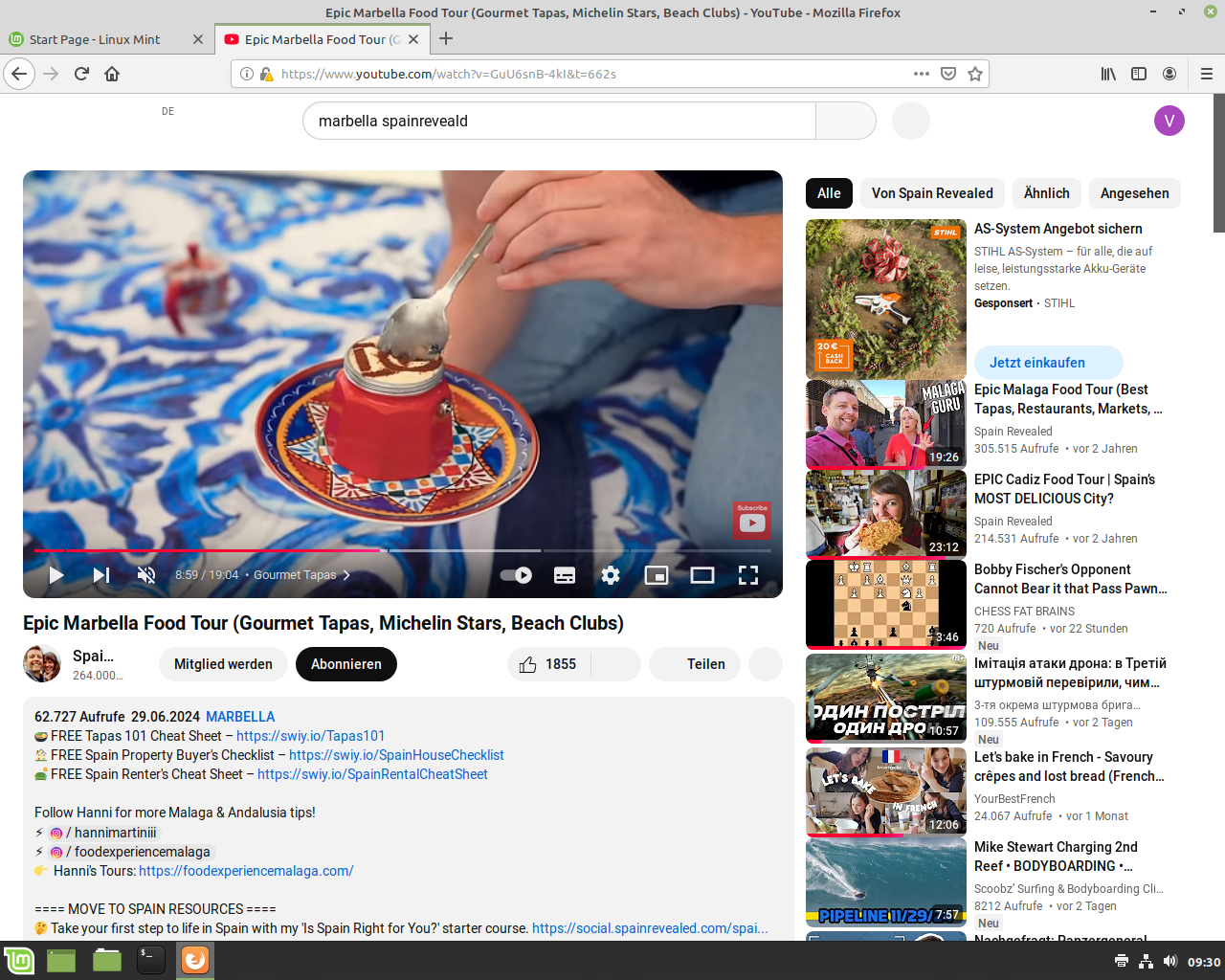Viewport: 1225px width, 980px height.
Task: Click Abonnieren subscribe button
Action: (x=346, y=664)
